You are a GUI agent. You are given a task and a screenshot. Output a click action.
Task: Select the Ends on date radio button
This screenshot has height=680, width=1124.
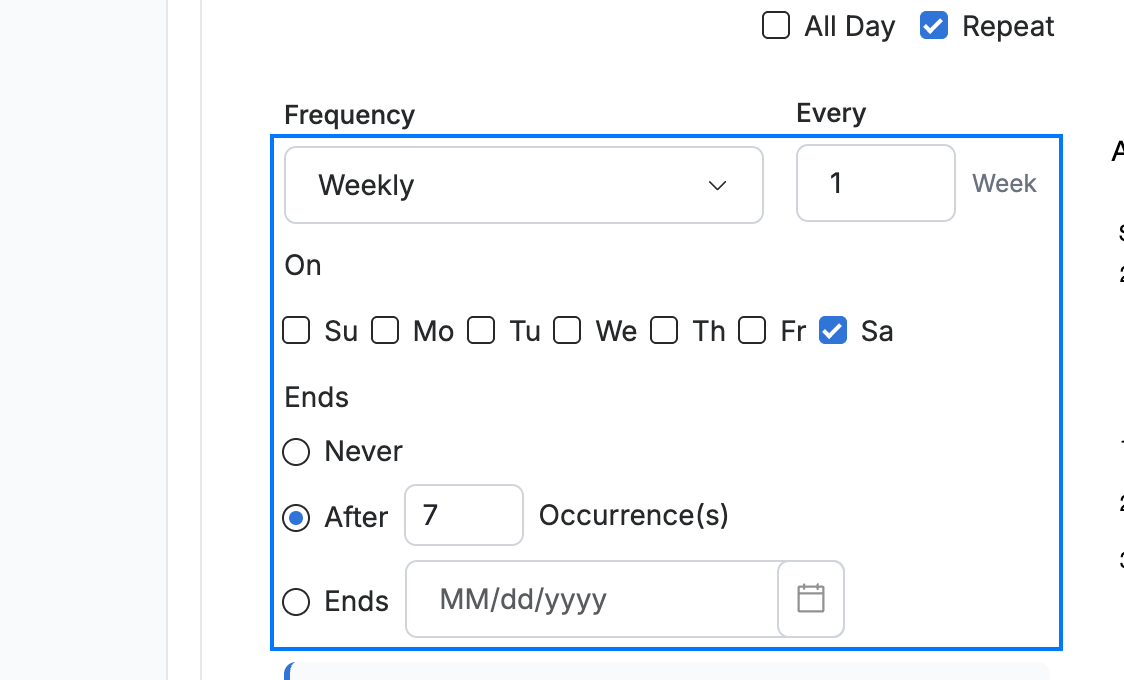[x=296, y=602]
